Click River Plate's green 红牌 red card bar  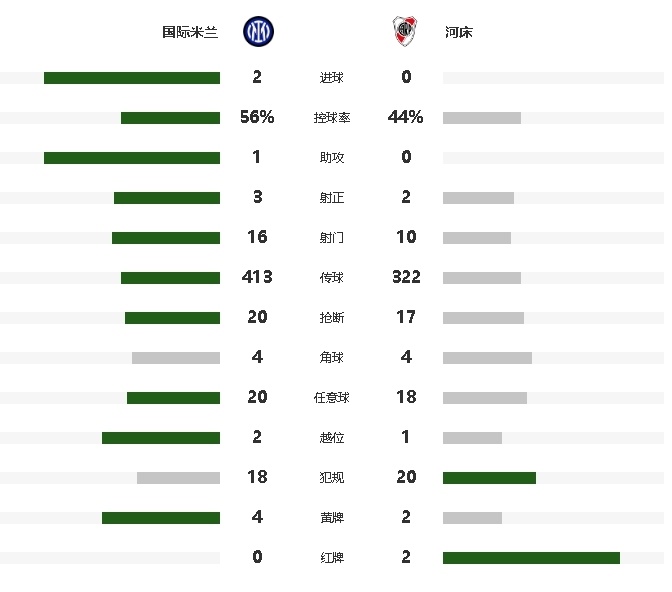531,558
